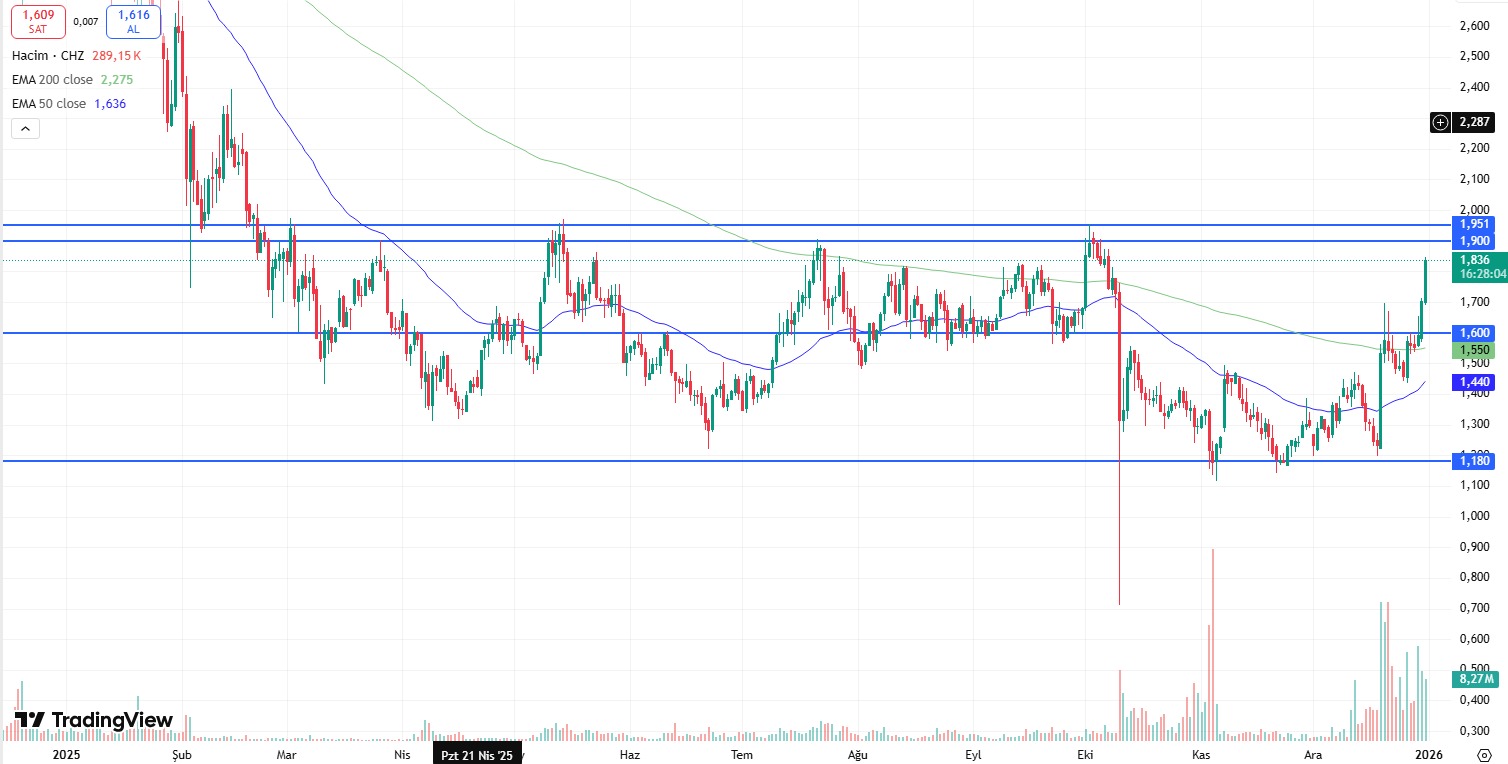Select the EMA 50 close indicator legend

(x=49, y=104)
